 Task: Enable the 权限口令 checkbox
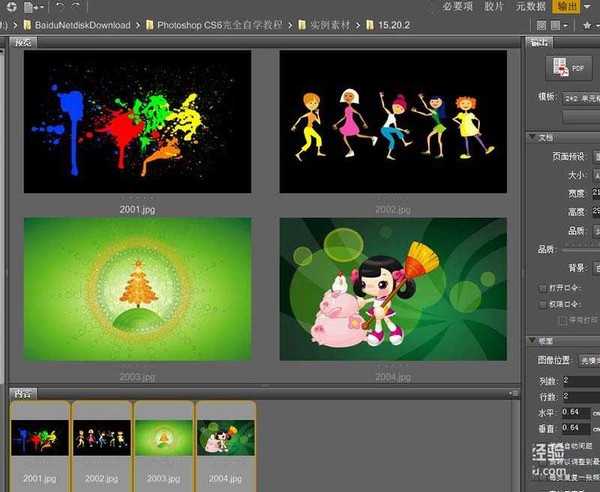[x=541, y=303]
